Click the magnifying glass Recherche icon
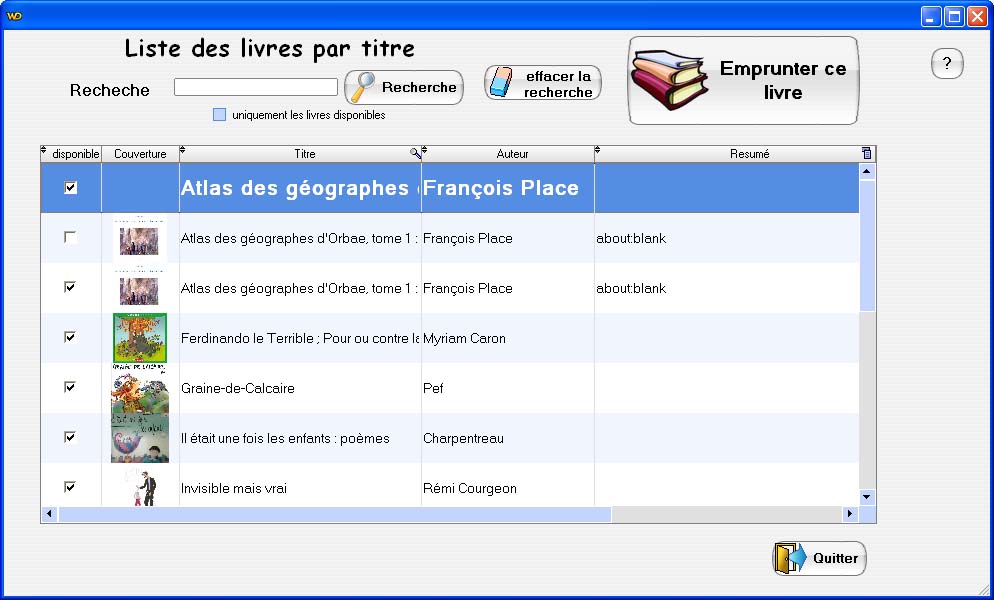This screenshot has width=994, height=600. point(361,87)
